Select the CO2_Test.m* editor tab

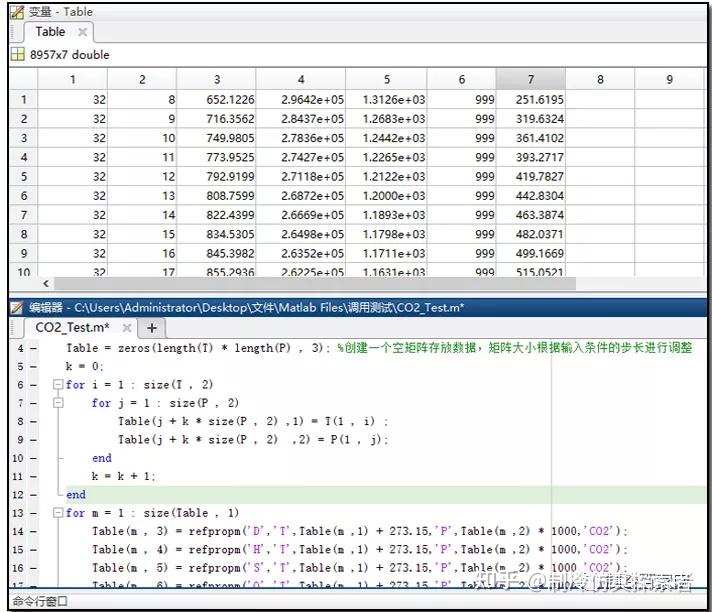(x=72, y=327)
